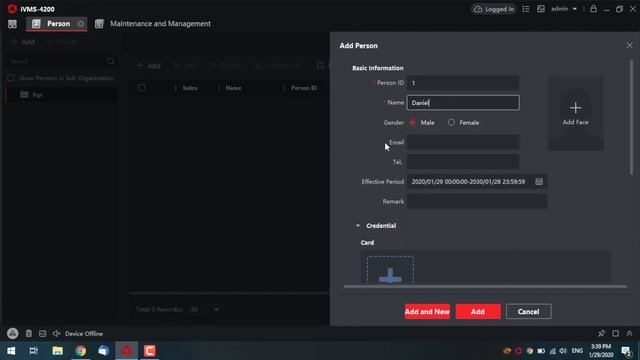Open the module grid menu icon
The width and height of the screenshot is (640, 360).
click(x=12, y=24)
